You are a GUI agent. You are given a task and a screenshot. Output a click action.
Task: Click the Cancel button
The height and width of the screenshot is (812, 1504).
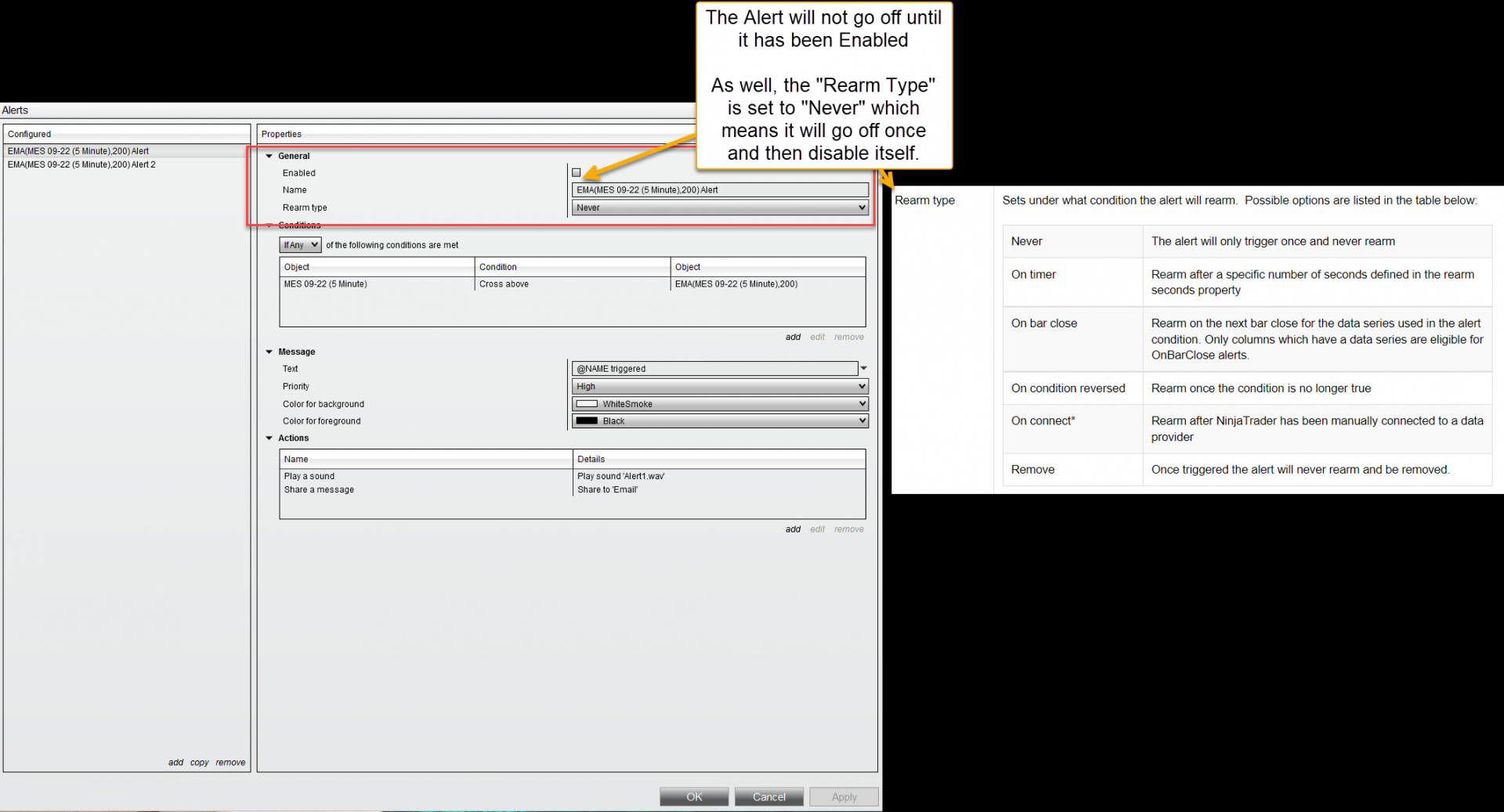point(769,797)
